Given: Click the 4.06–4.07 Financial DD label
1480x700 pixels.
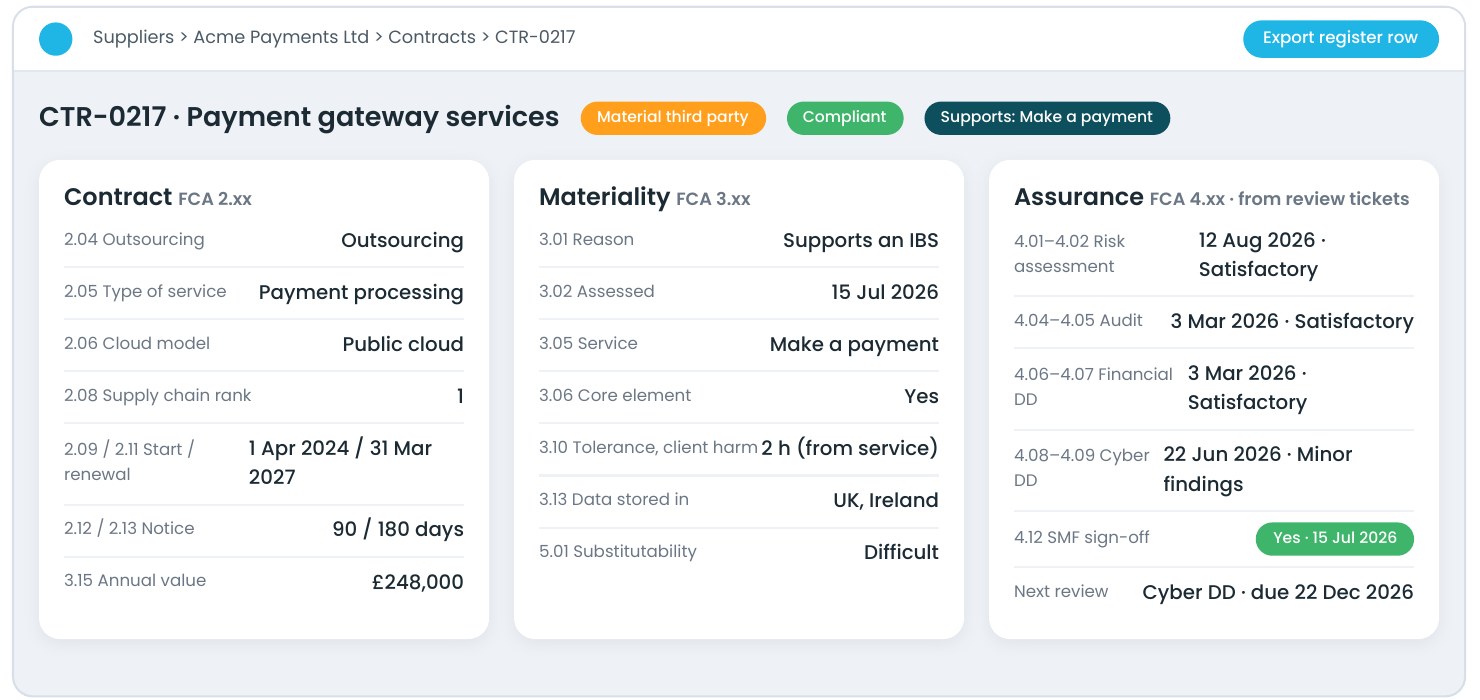Looking at the screenshot, I should [x=1094, y=387].
